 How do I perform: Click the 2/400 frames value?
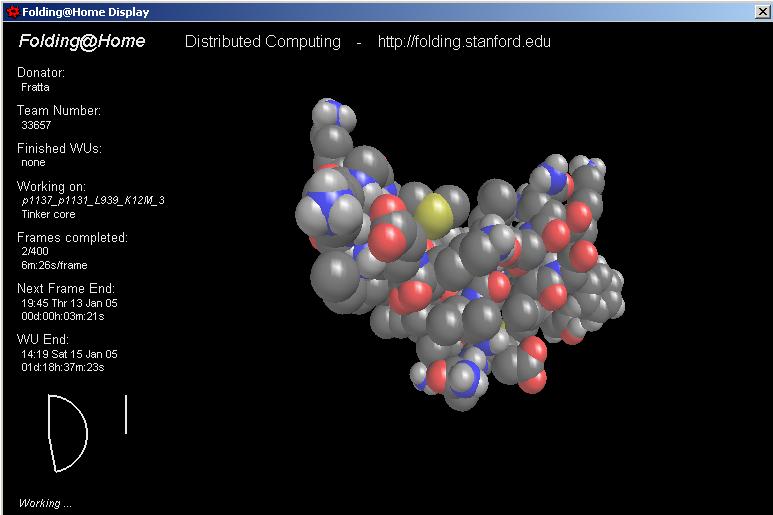[35, 251]
